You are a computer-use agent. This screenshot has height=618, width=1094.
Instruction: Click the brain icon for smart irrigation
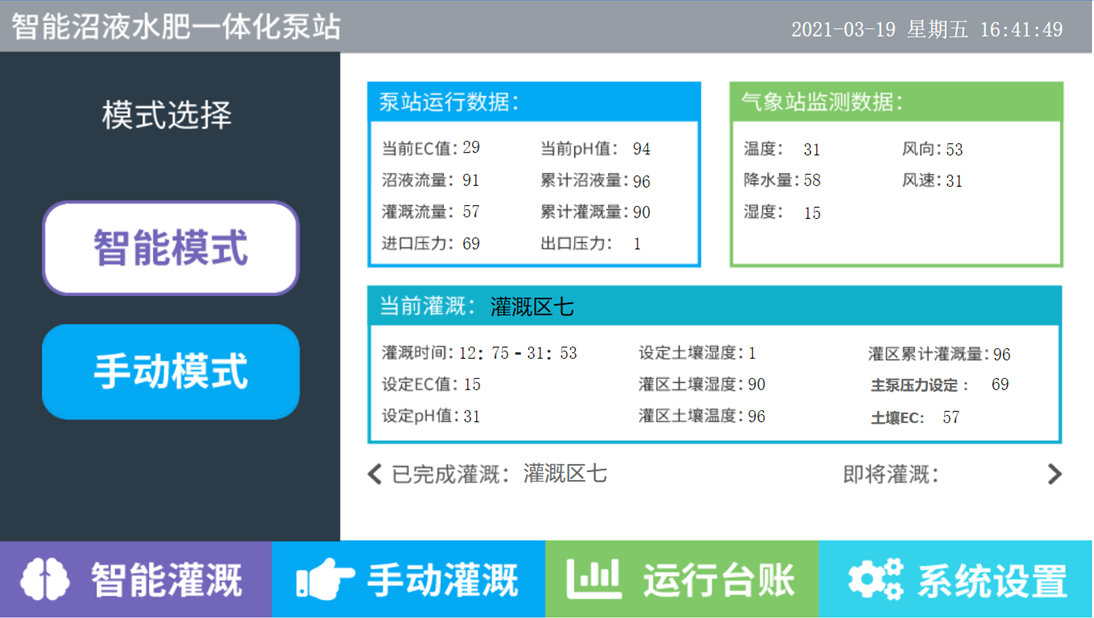44,579
